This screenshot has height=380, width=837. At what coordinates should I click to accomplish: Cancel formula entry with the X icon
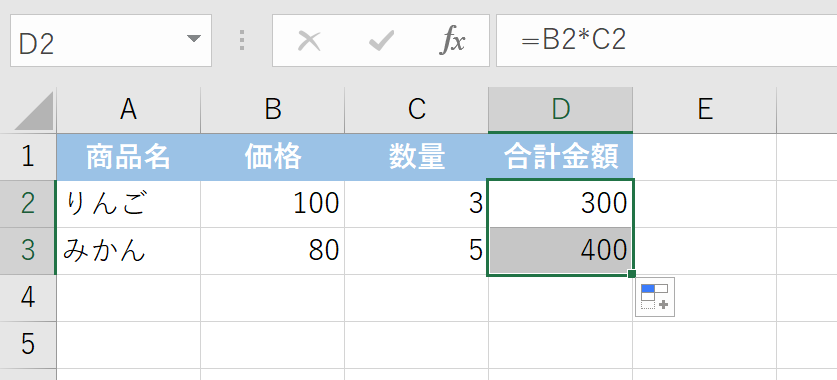pos(309,41)
